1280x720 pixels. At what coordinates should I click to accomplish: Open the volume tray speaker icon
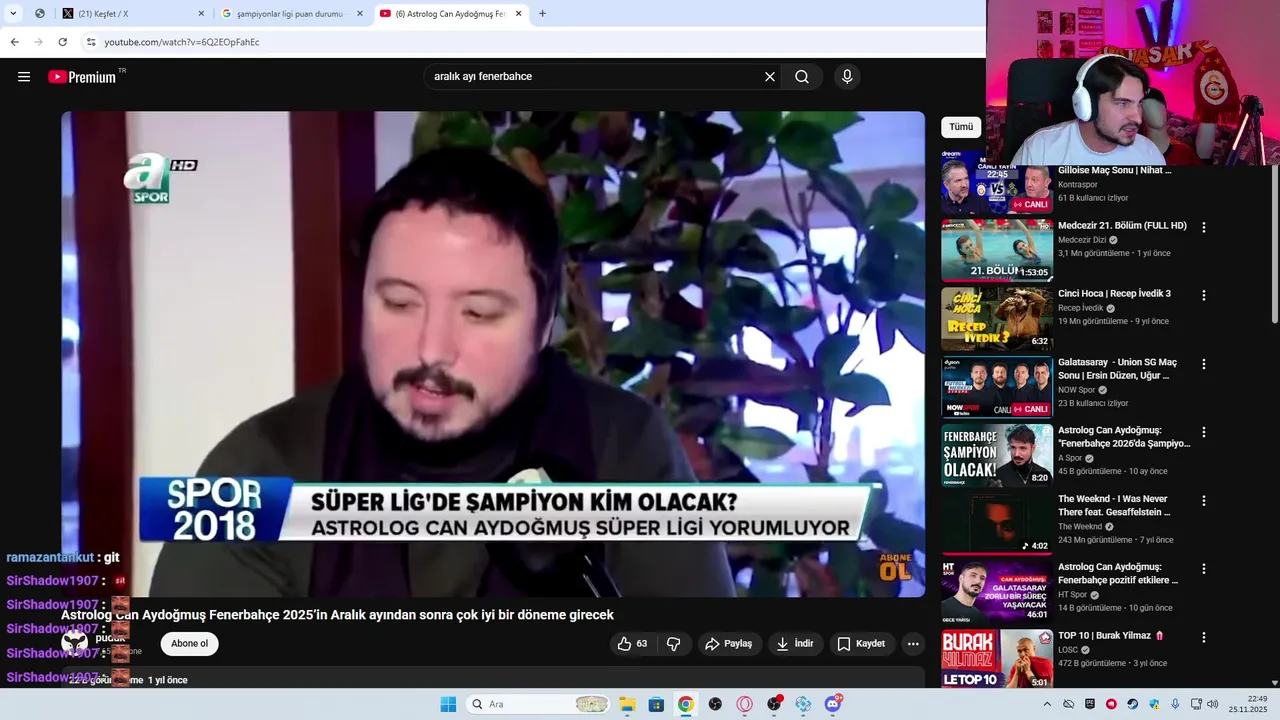[1213, 704]
